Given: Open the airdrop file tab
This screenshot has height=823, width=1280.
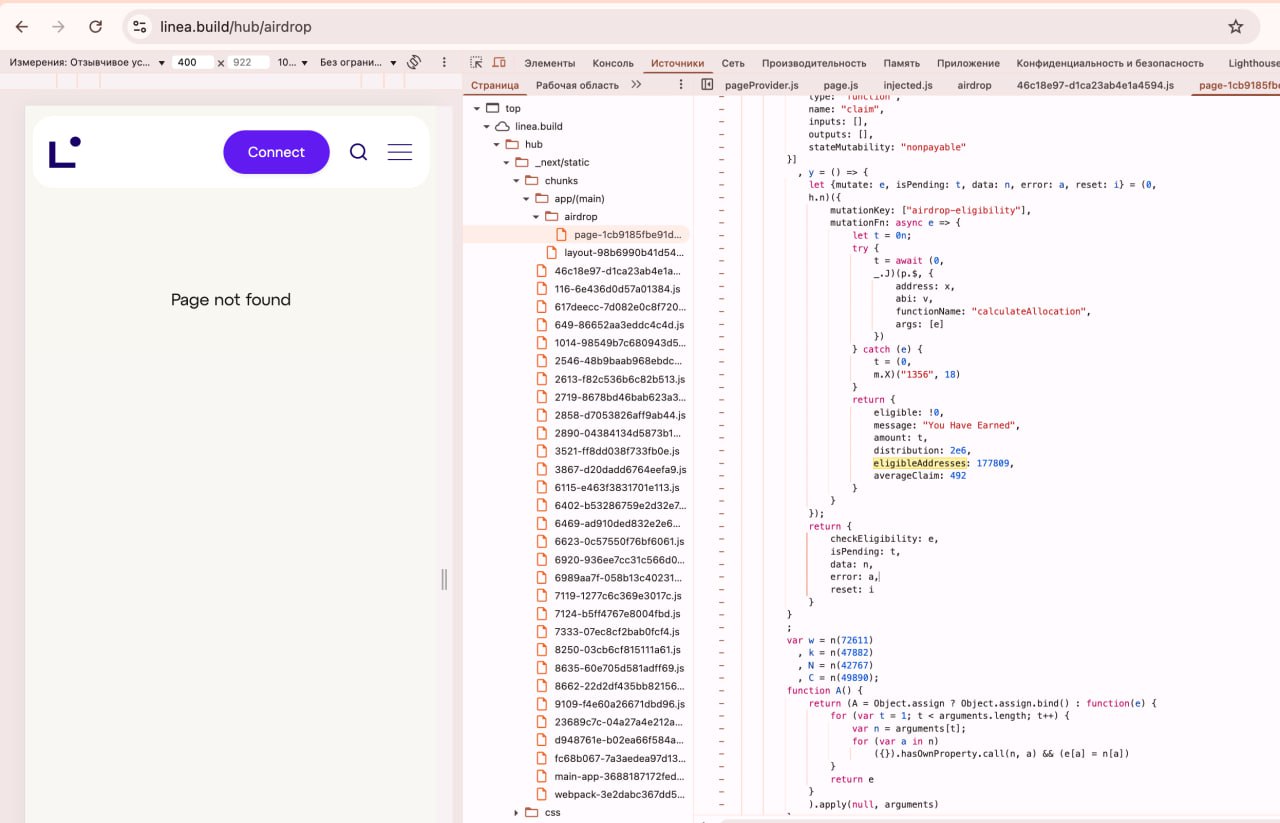Looking at the screenshot, I should point(975,85).
